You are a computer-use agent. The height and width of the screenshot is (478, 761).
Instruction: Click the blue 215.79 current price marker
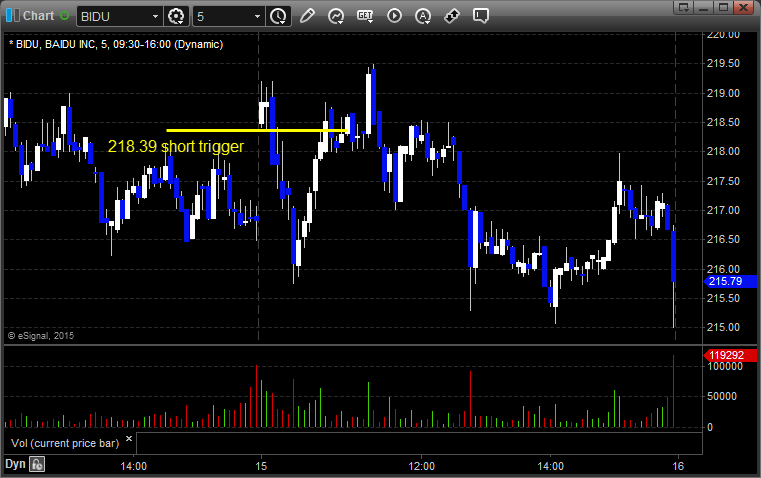pos(730,281)
